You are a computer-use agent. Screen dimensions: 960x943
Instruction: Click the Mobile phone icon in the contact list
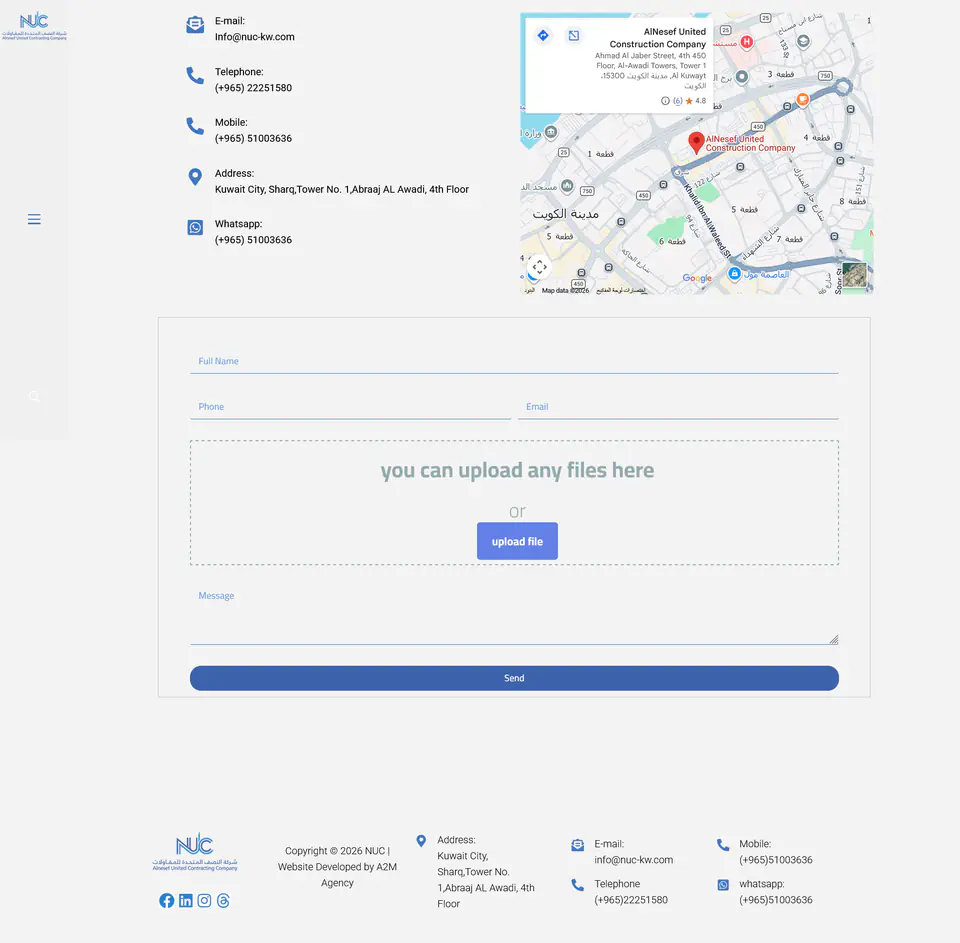tap(195, 126)
